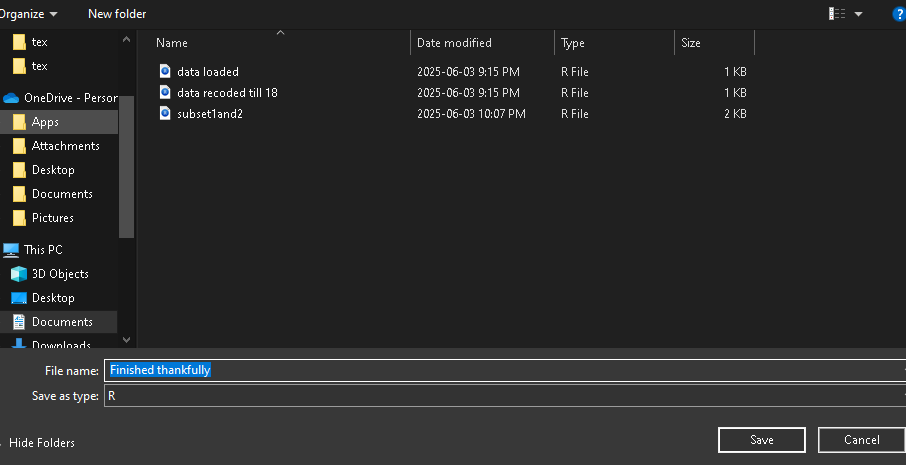
Task: Click the R file icon for data loaded
Action: point(165,71)
